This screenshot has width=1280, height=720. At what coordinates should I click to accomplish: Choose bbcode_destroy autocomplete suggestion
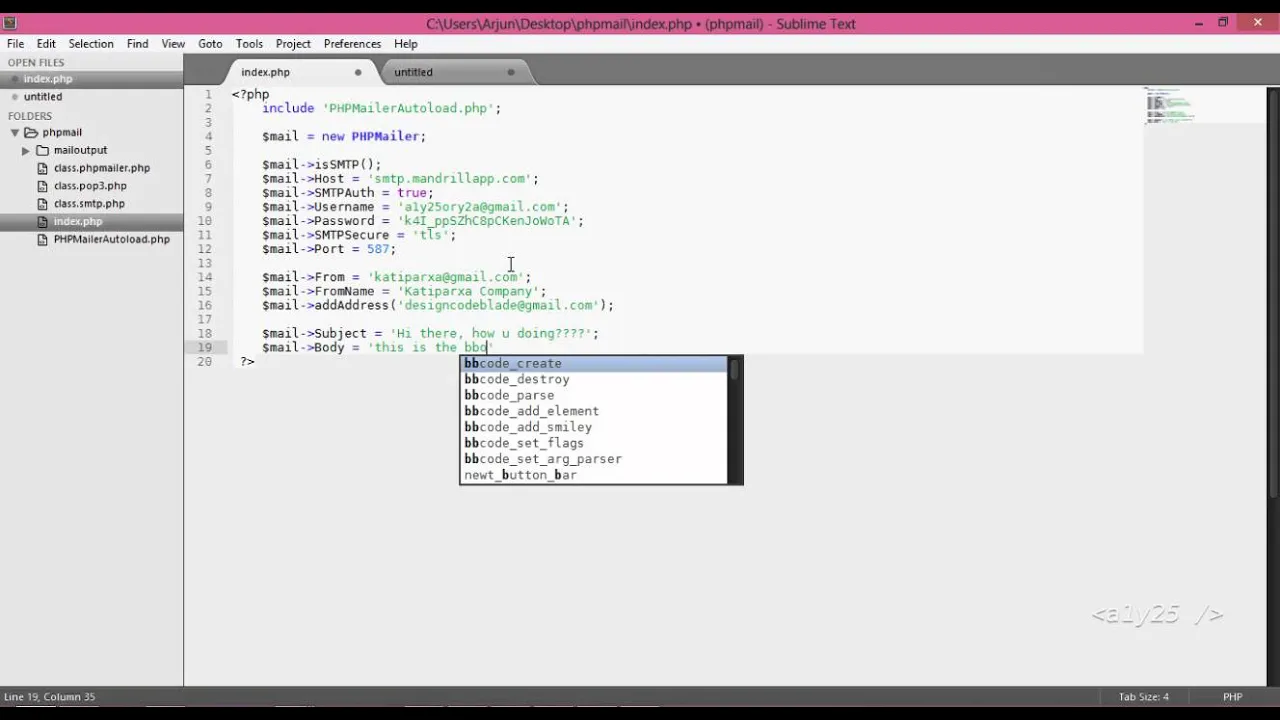coord(594,380)
